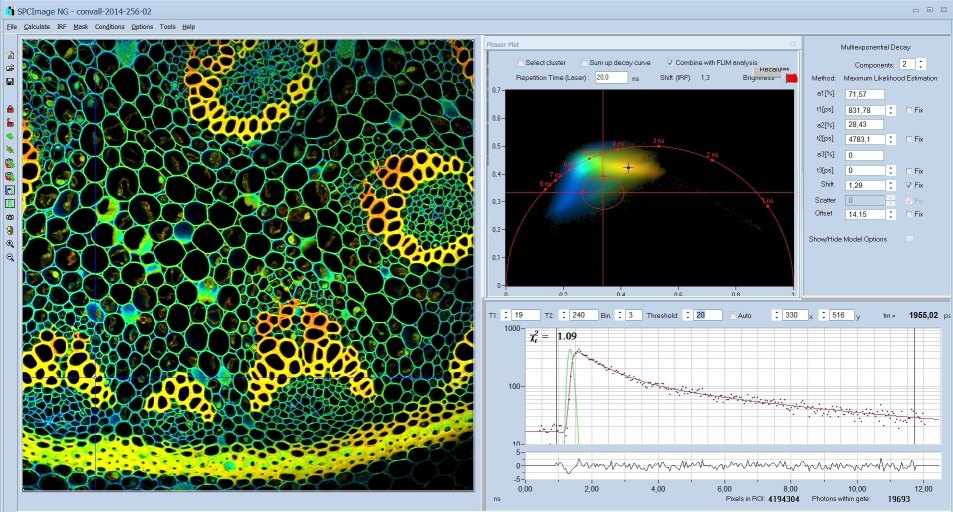Click the zoom in magnifier icon
The width and height of the screenshot is (953, 512).
tap(10, 243)
